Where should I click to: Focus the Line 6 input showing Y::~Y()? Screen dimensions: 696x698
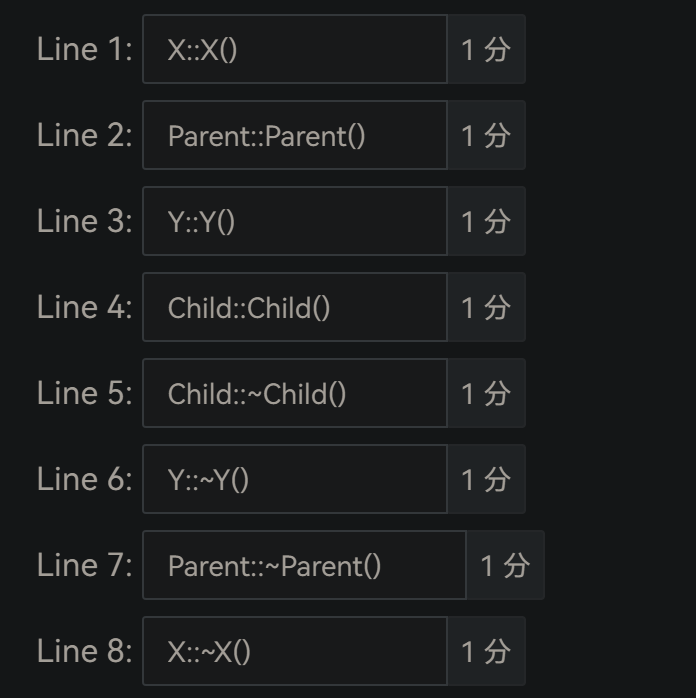pyautogui.click(x=295, y=479)
